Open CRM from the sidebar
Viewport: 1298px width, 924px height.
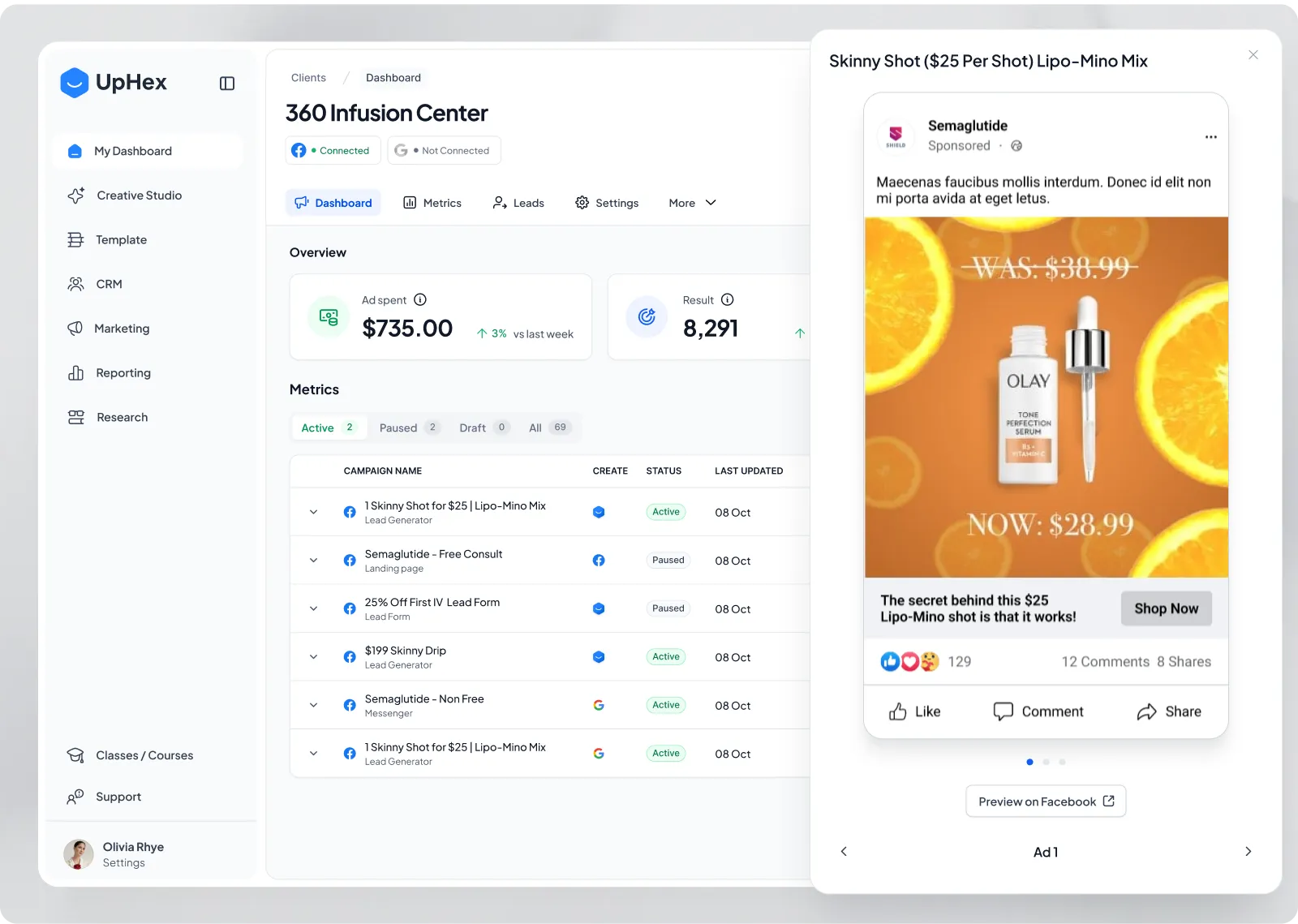[x=148, y=284]
